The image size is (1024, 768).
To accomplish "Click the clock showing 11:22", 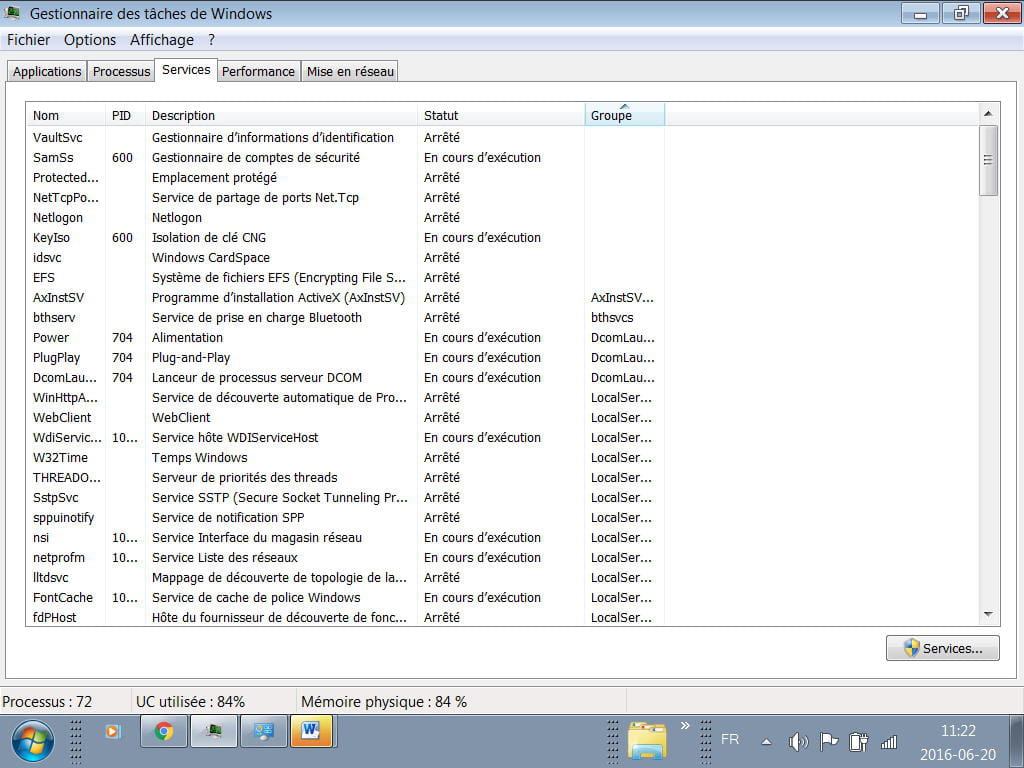I will click(x=958, y=731).
